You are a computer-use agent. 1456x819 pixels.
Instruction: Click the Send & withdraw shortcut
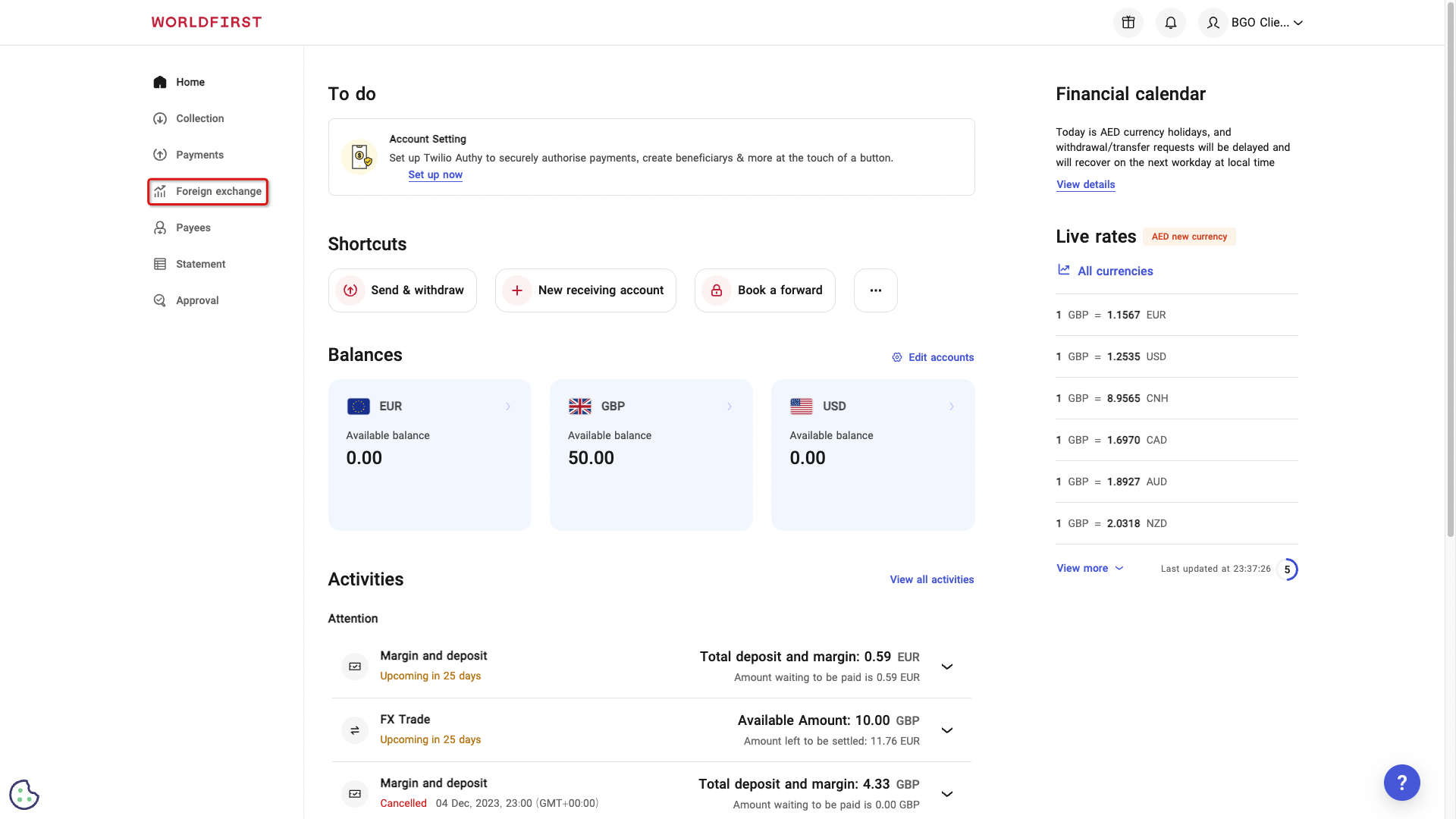point(402,290)
